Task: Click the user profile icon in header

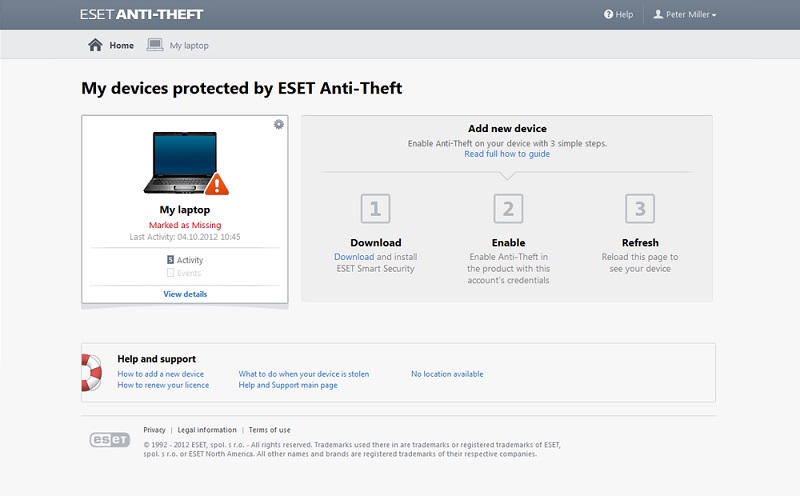Action: pyautogui.click(x=658, y=15)
